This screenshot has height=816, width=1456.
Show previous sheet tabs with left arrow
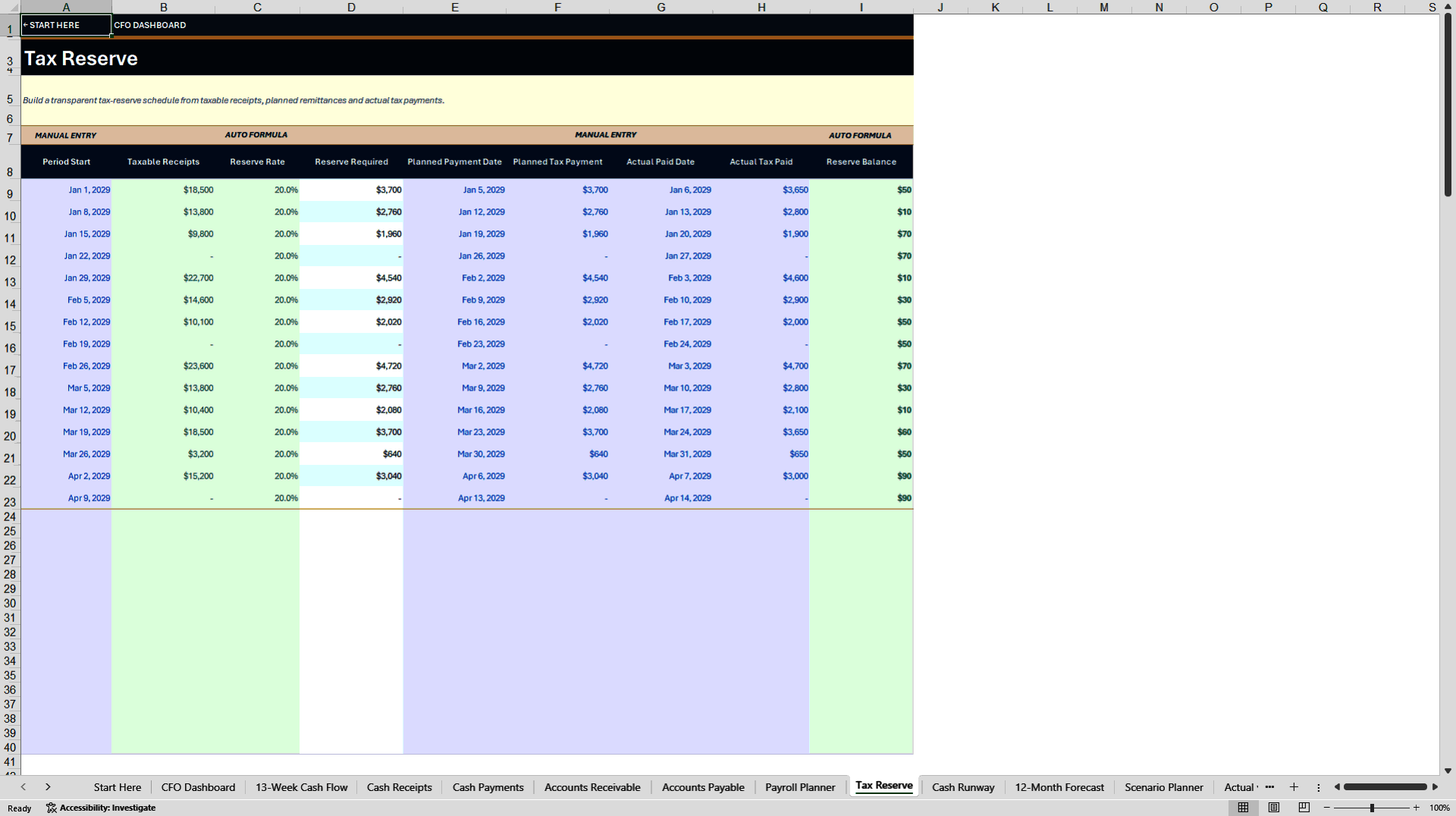pyautogui.click(x=24, y=787)
